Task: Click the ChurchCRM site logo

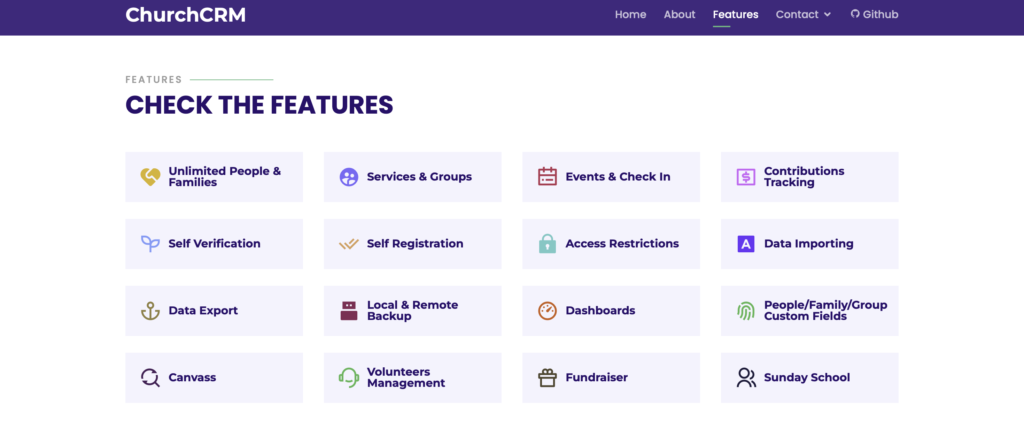Action: [185, 14]
